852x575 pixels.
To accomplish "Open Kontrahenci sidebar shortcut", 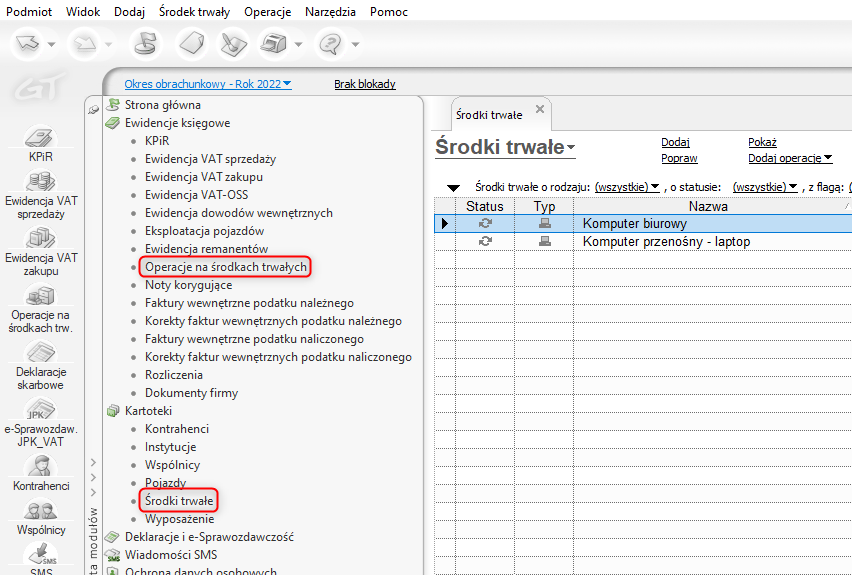I will pyautogui.click(x=42, y=473).
